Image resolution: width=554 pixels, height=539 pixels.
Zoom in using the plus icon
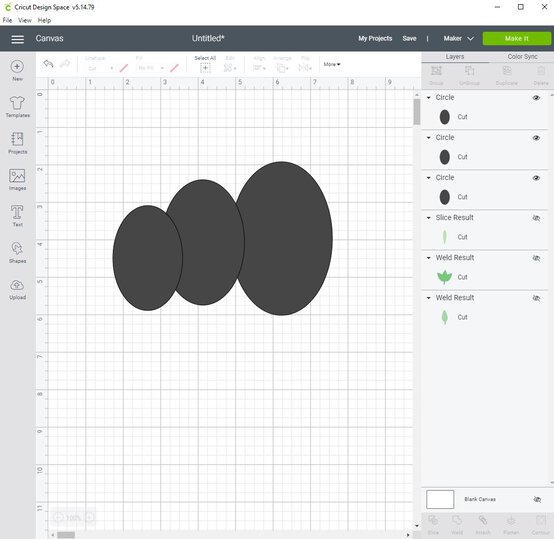[90, 517]
